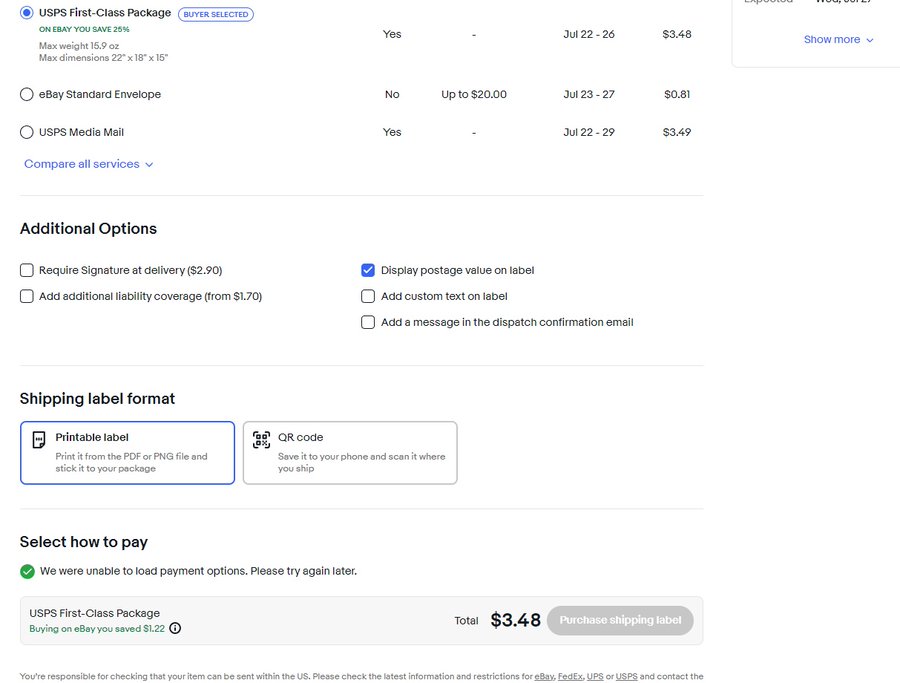Choose QR code label format card
The image size is (900, 683).
click(350, 453)
